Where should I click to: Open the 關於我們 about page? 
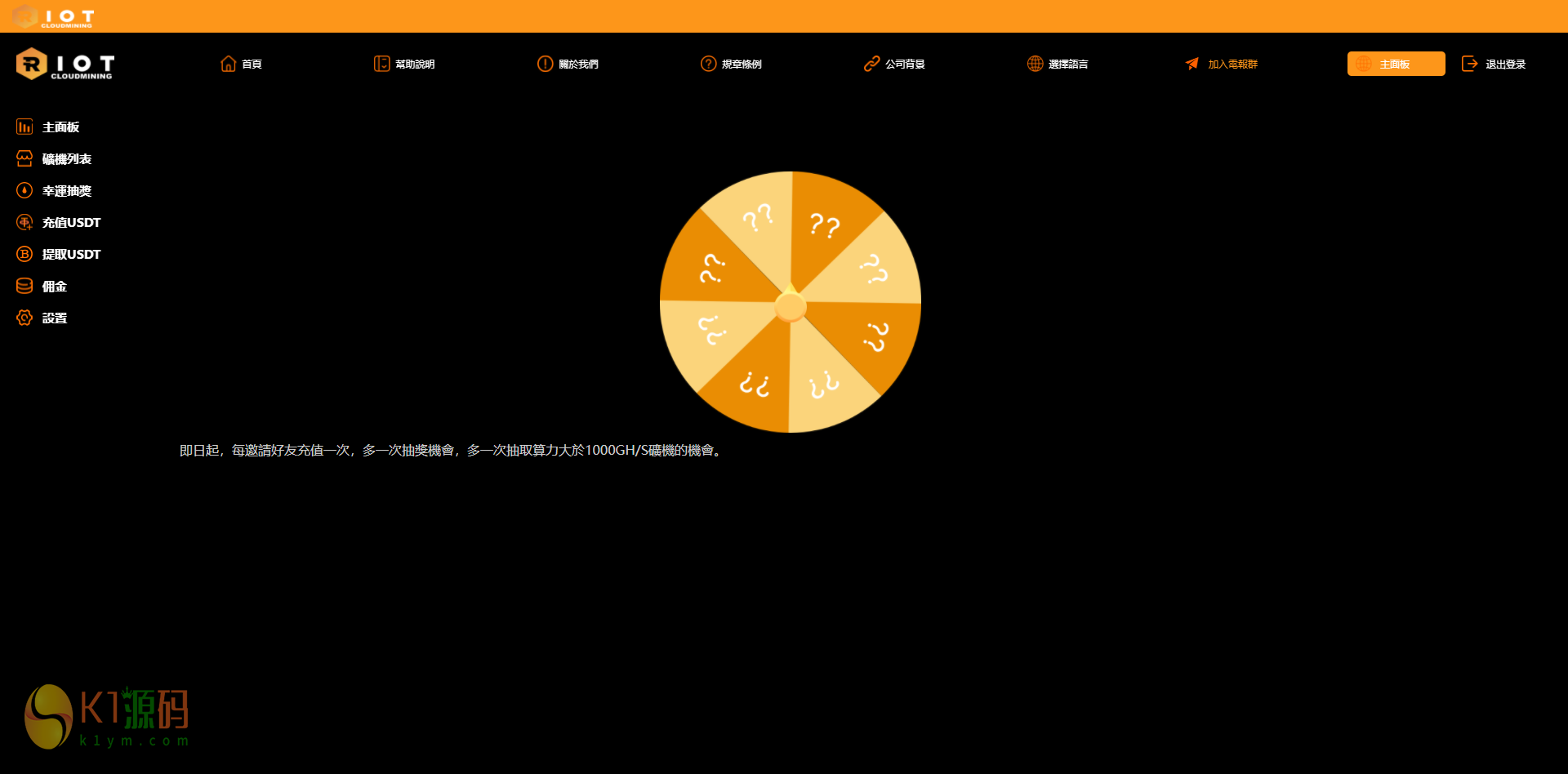(x=568, y=64)
